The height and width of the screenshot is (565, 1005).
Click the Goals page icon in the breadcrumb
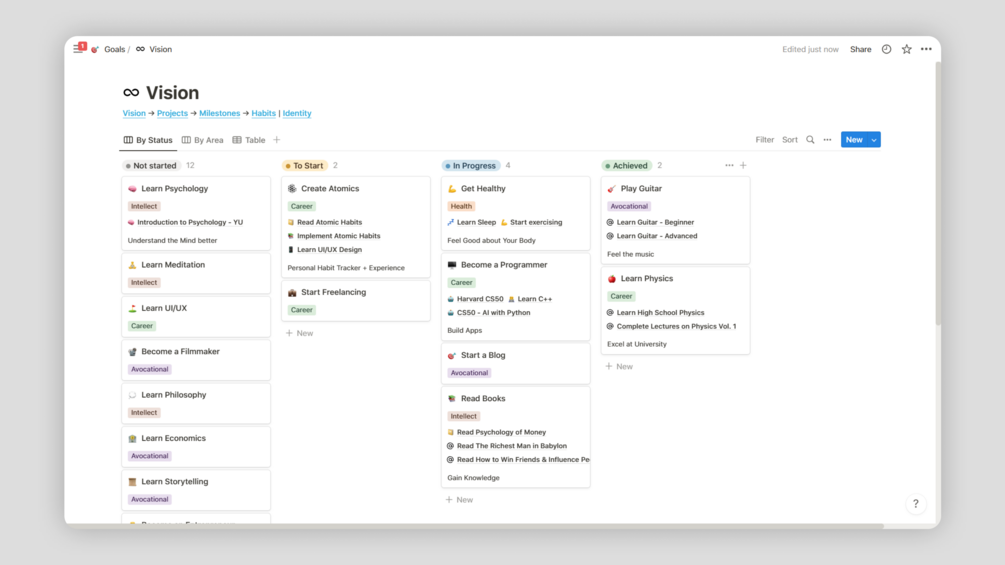point(95,49)
